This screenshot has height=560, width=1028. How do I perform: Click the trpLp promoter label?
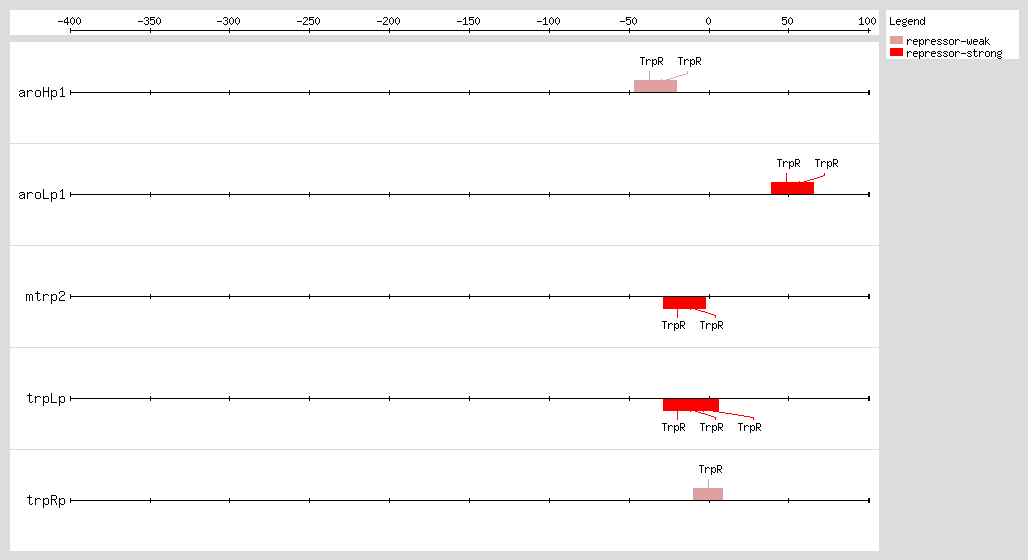click(46, 399)
